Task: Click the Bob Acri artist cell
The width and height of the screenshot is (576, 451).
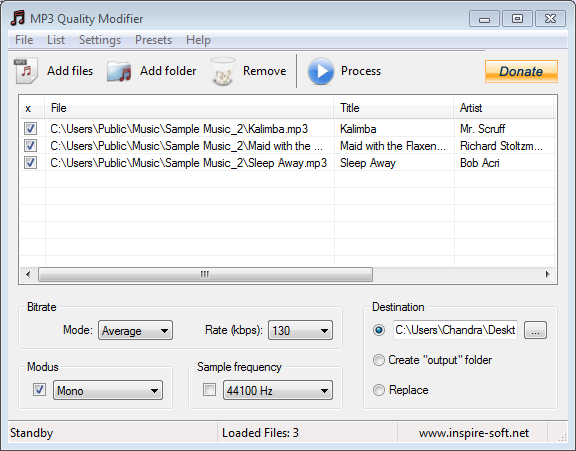Action: [x=479, y=163]
